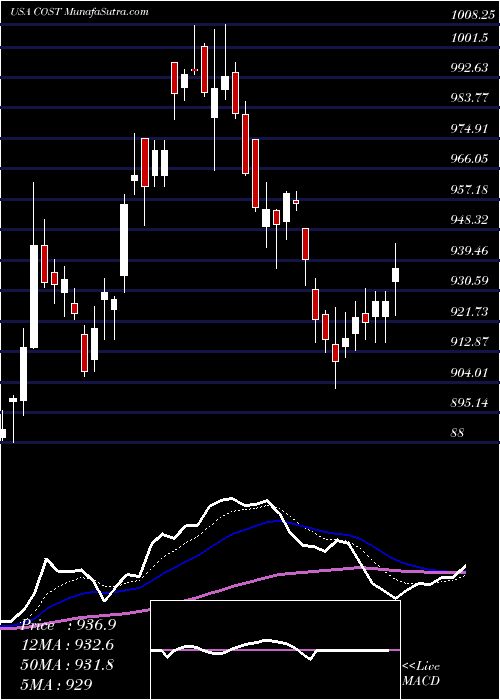500x700 pixels.
Task: Click the 'USA COST MunafaSutra.com' chart title
Action: coord(80,12)
